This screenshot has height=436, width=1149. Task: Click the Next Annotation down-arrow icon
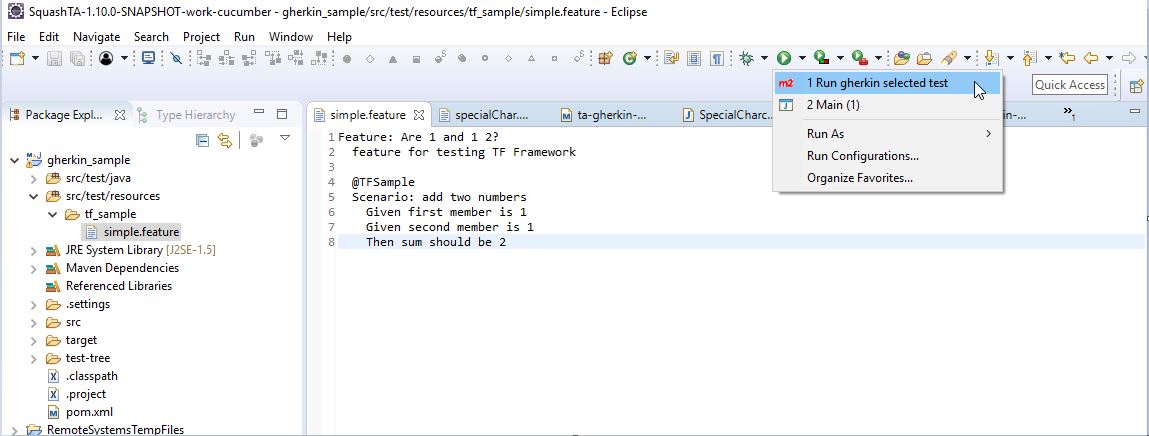click(x=991, y=58)
